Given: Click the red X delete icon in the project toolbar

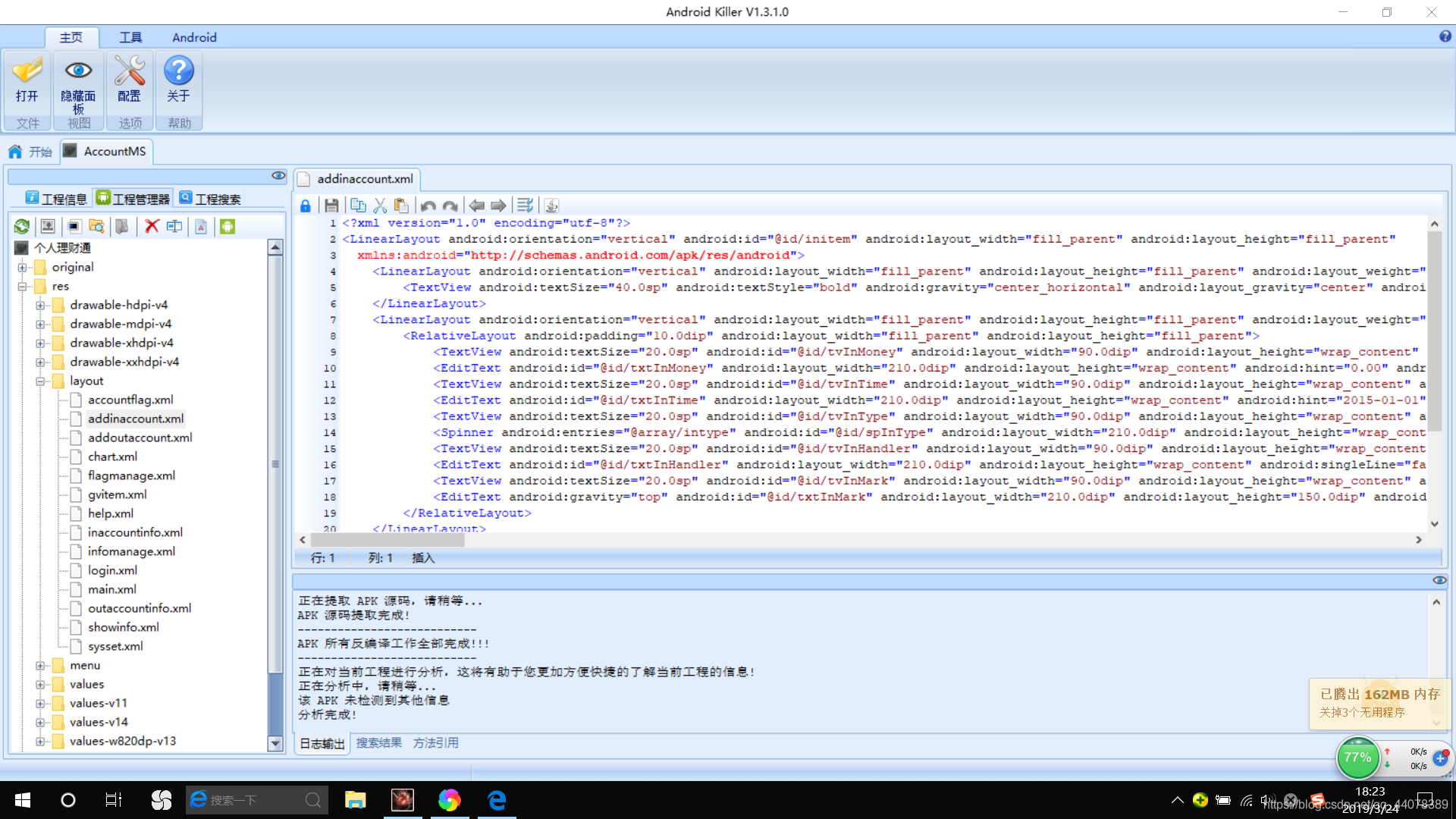Looking at the screenshot, I should pyautogui.click(x=152, y=226).
